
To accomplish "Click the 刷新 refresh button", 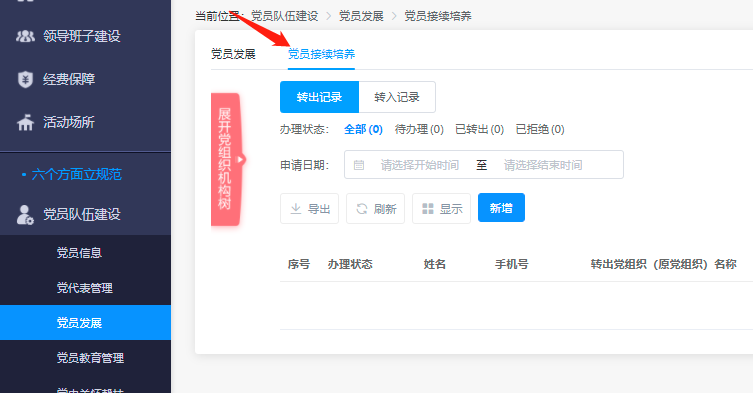I will (x=376, y=209).
